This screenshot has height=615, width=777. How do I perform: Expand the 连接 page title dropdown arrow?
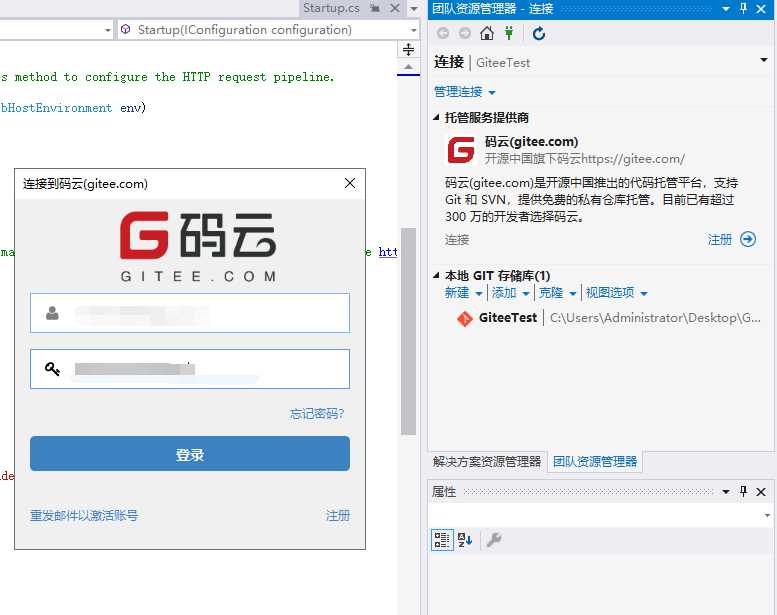point(764,60)
